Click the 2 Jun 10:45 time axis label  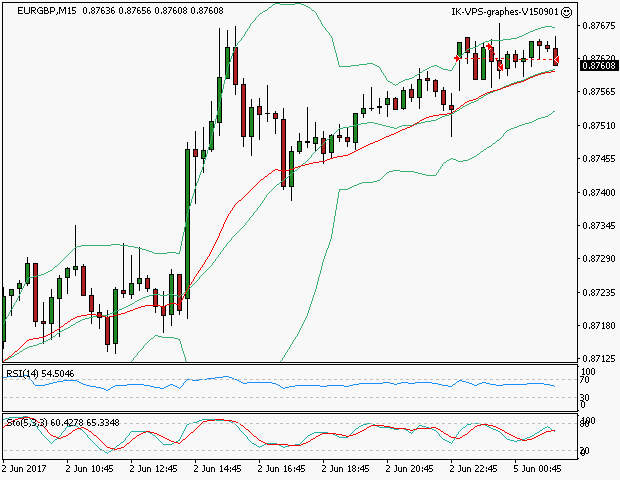pyautogui.click(x=90, y=468)
